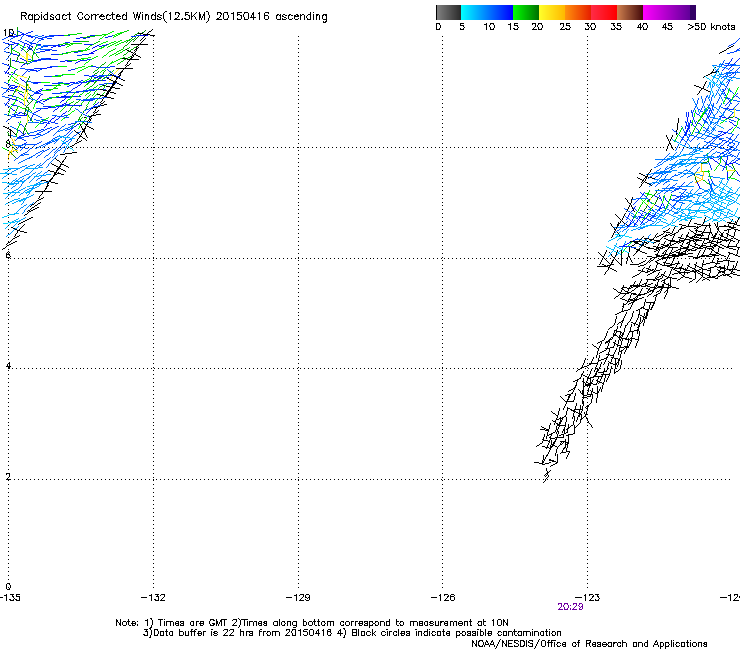Image resolution: width=740 pixels, height=650 pixels.
Task: Click the legend tick label 10
Action: pos(489,26)
